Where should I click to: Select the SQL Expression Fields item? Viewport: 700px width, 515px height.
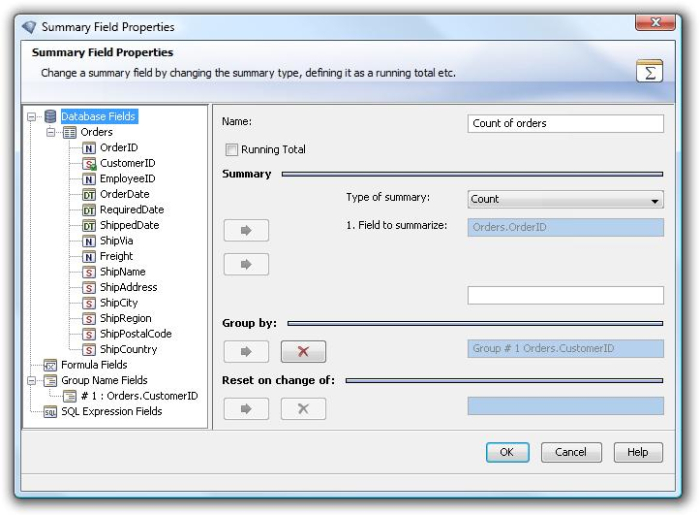pyautogui.click(x=112, y=411)
